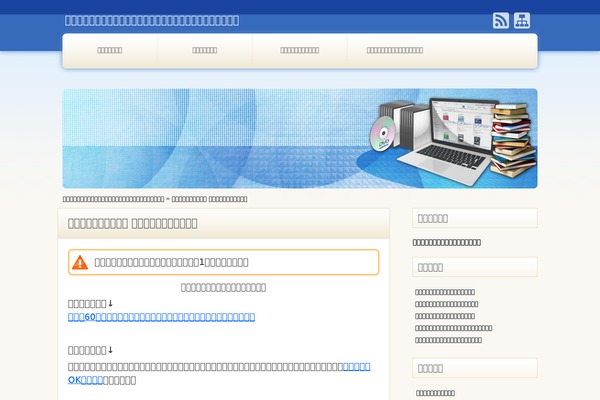
Task: Open the sitemap icon beside RSS
Action: point(522,21)
